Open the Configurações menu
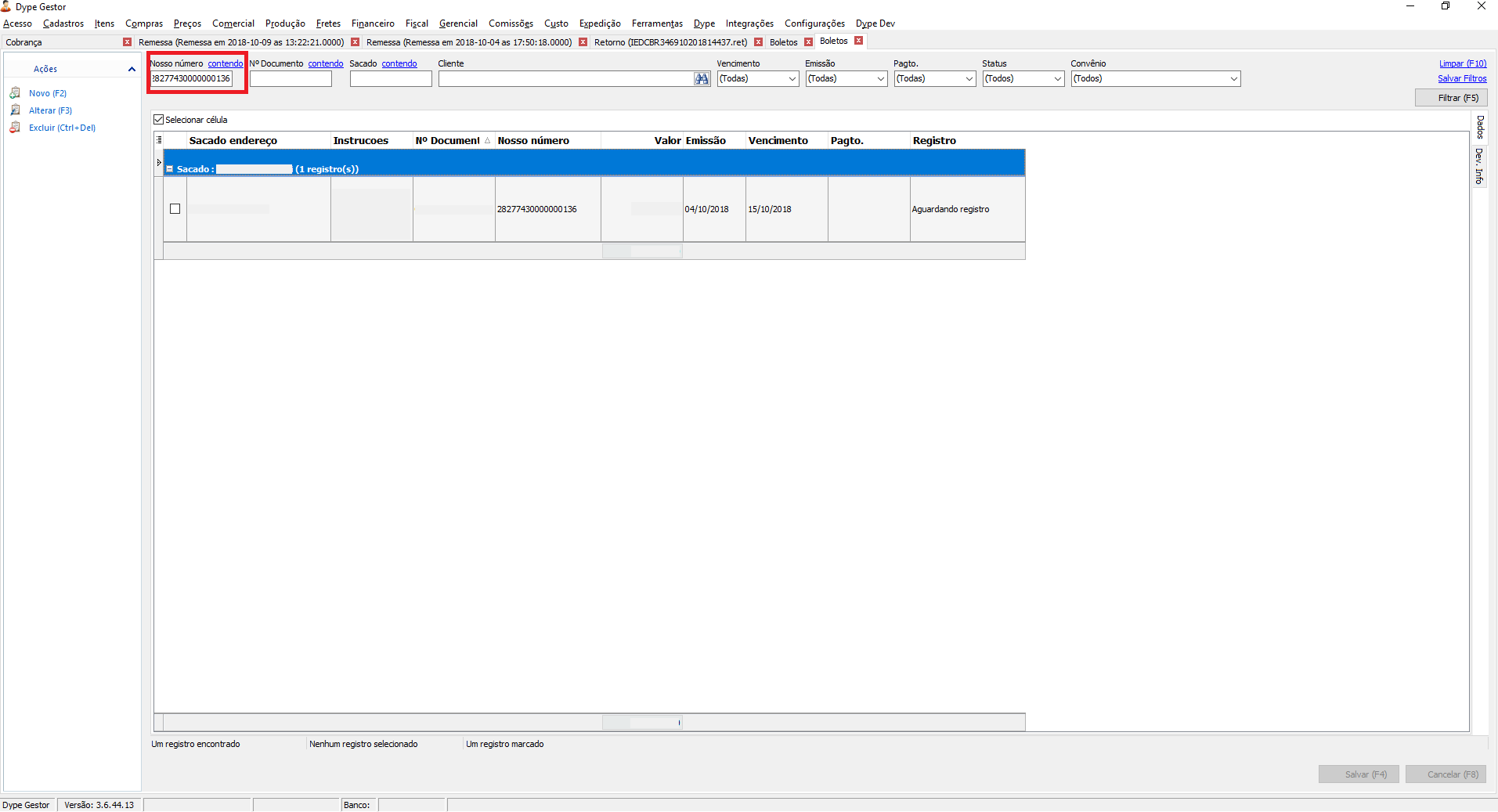1498x812 pixels. [814, 23]
